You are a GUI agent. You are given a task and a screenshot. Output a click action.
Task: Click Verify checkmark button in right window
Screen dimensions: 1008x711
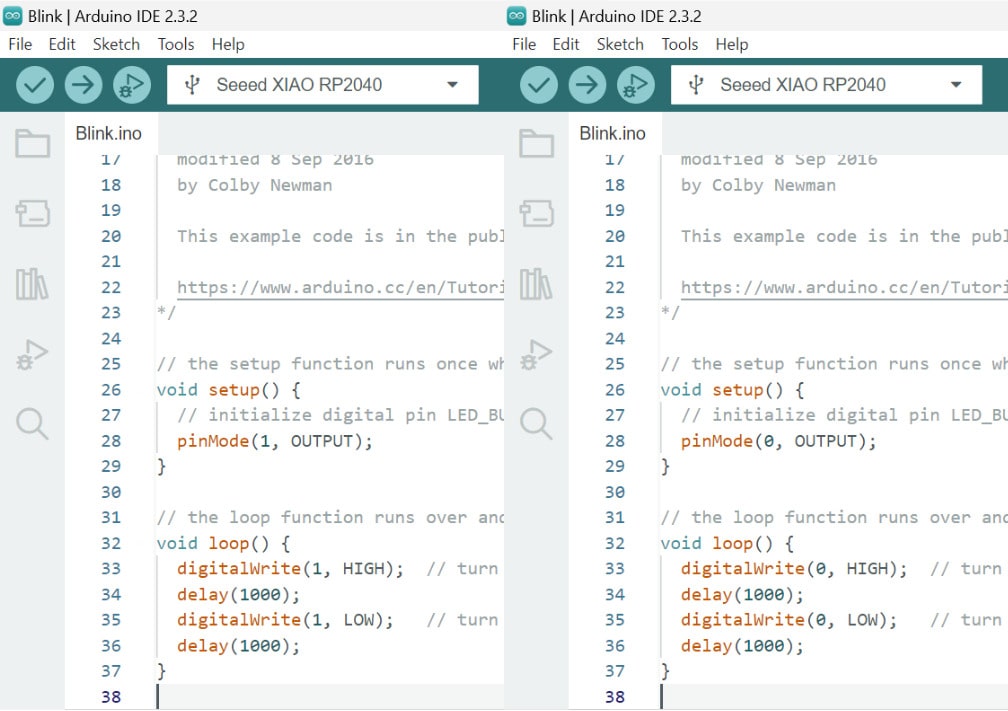tap(539, 85)
